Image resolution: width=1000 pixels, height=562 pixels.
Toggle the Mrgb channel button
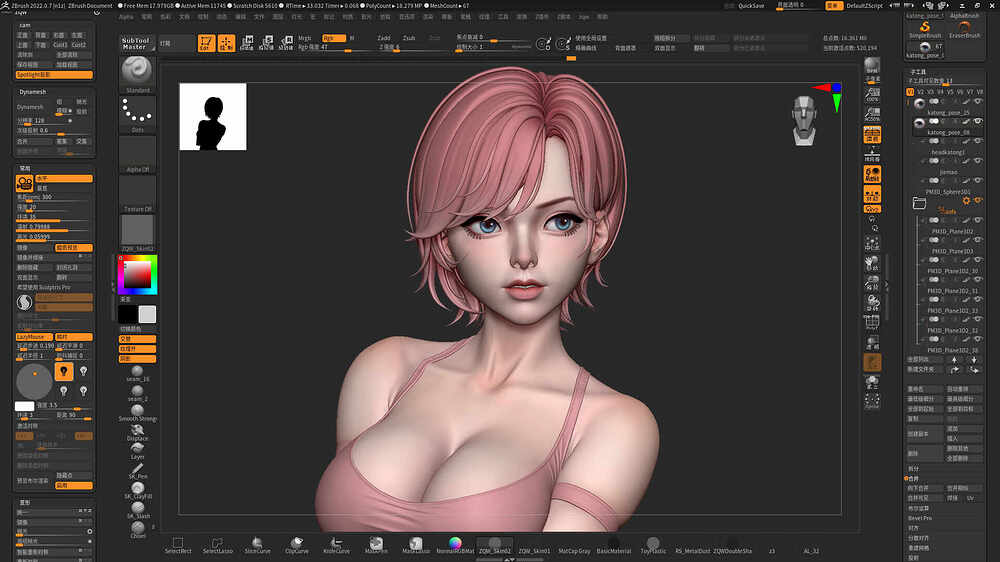click(305, 38)
